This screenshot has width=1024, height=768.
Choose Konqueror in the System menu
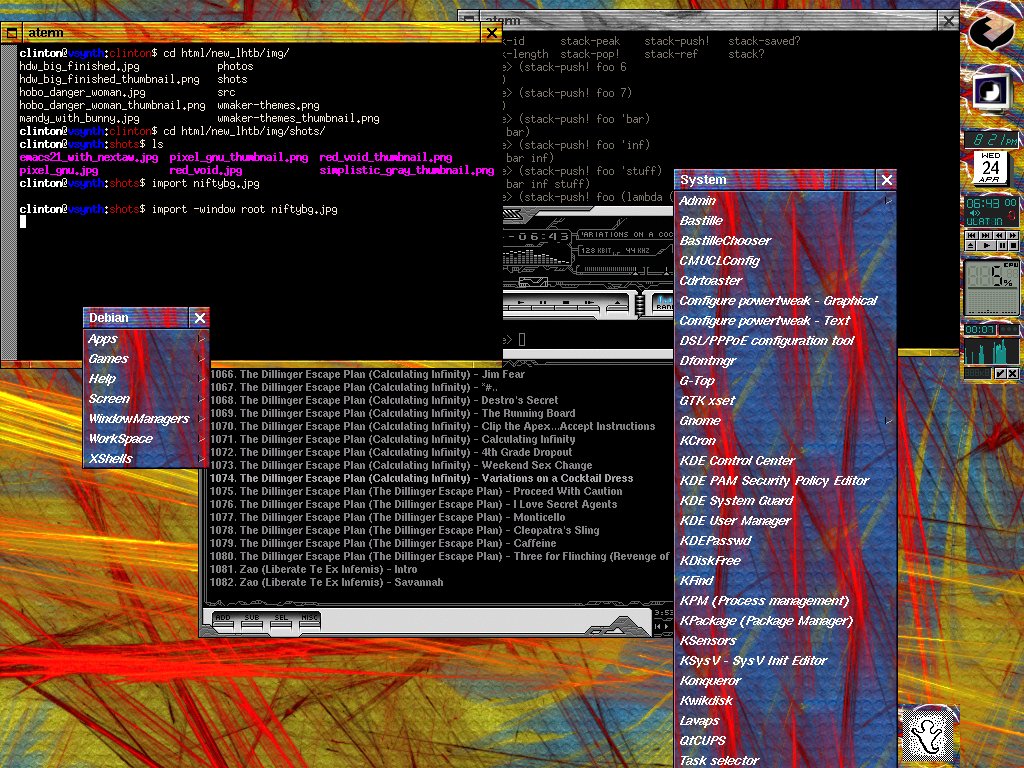coord(709,681)
